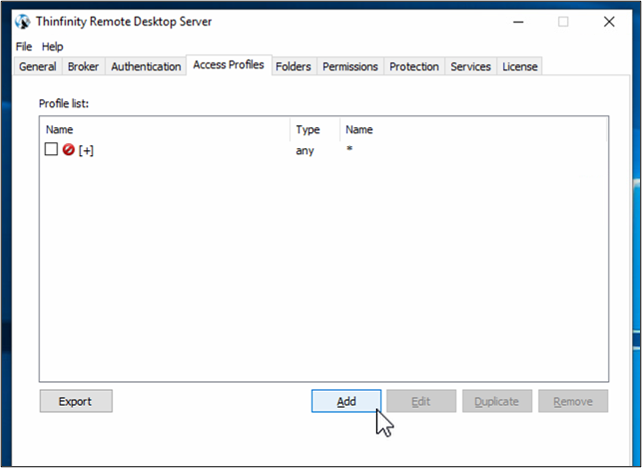Select the [+] profile row entry
The image size is (642, 468).
click(x=86, y=150)
